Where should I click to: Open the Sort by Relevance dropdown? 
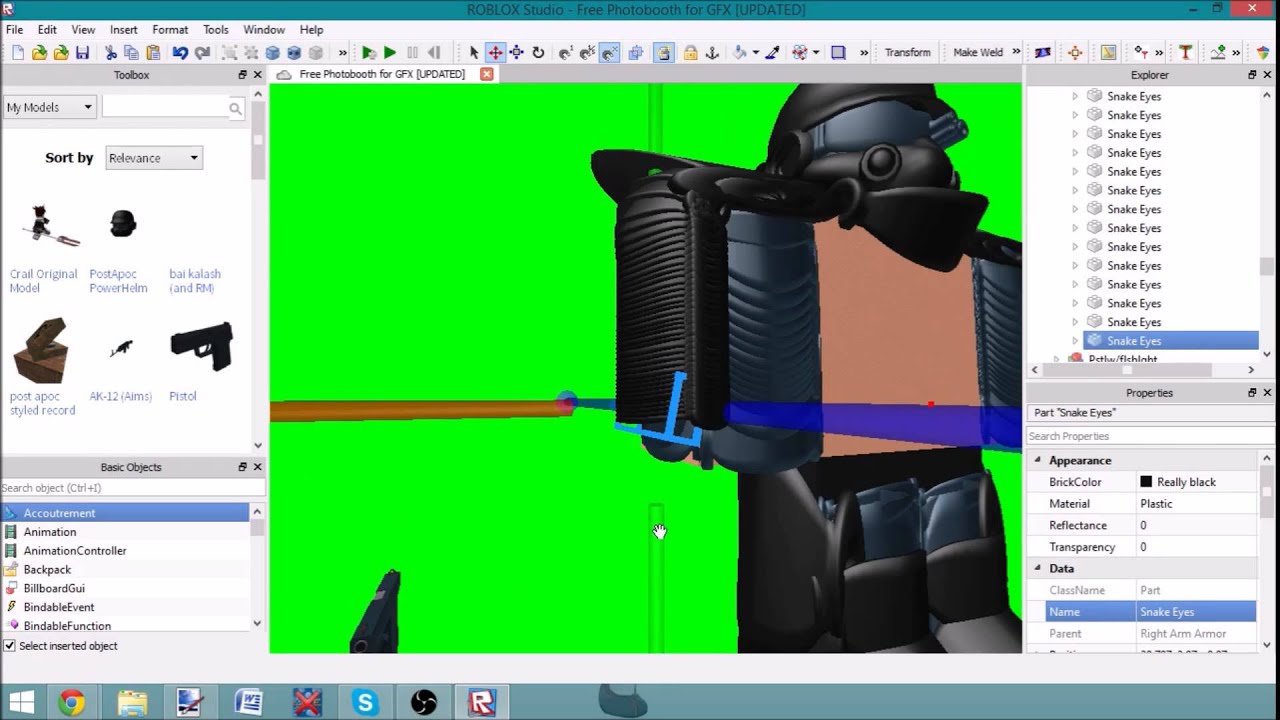(154, 158)
